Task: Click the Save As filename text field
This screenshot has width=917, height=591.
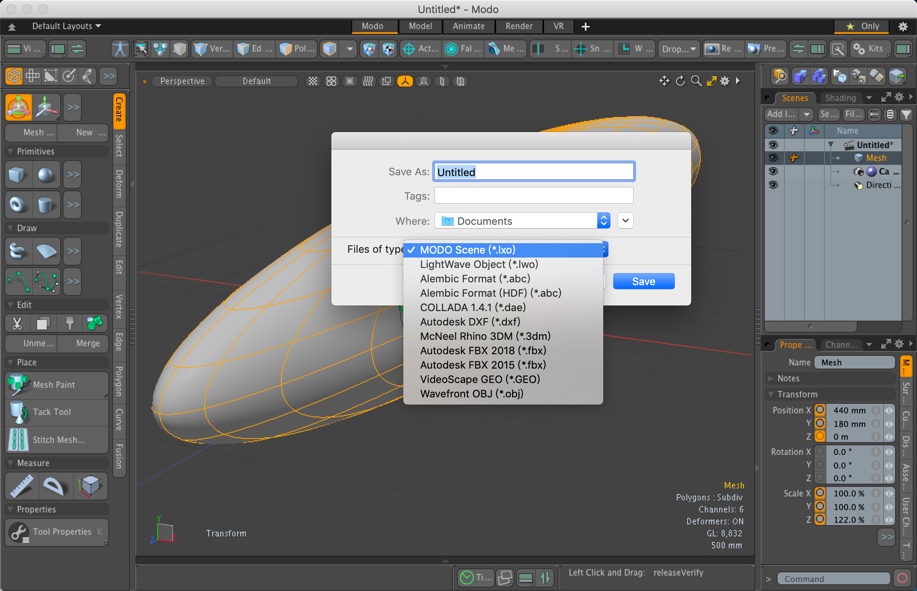Action: (x=534, y=171)
